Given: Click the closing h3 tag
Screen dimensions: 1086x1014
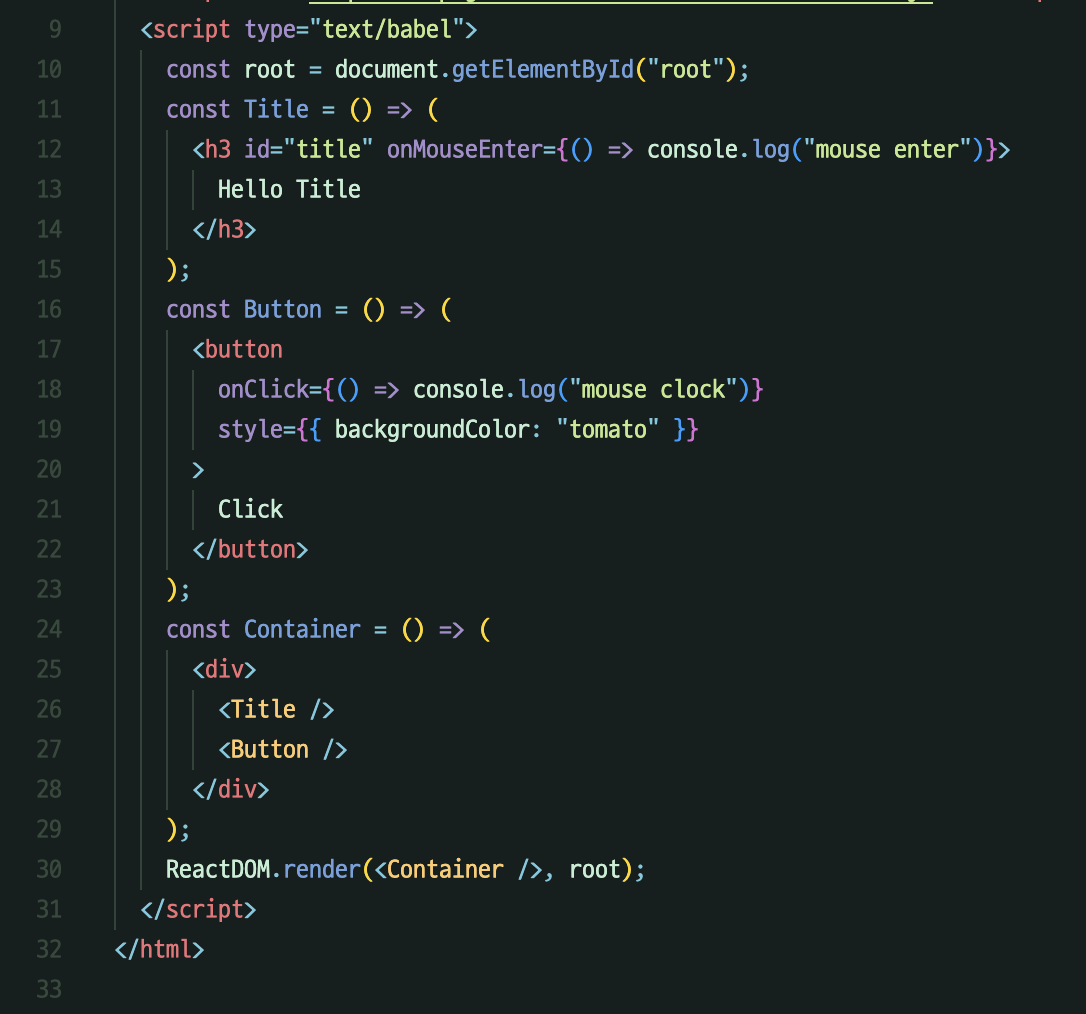Looking at the screenshot, I should (x=224, y=230).
